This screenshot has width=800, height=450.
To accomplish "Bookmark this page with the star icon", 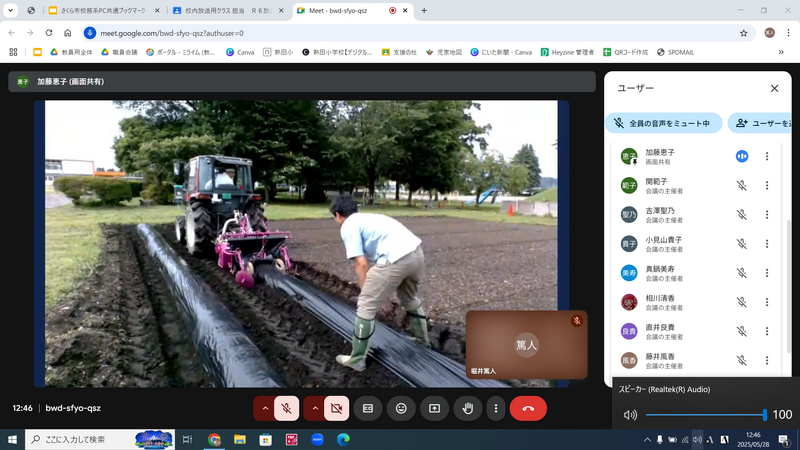I will (x=743, y=32).
